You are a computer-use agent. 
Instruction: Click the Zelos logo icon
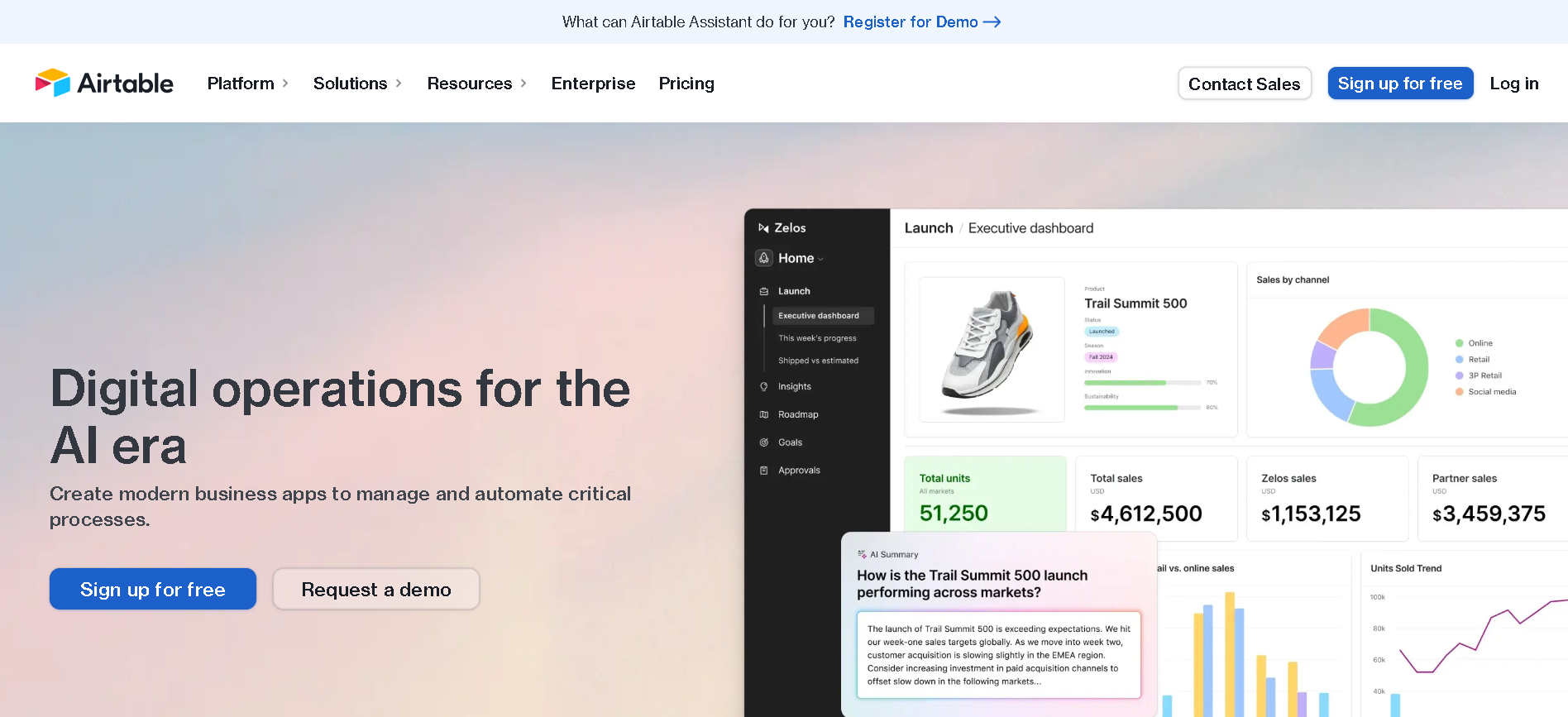763,228
